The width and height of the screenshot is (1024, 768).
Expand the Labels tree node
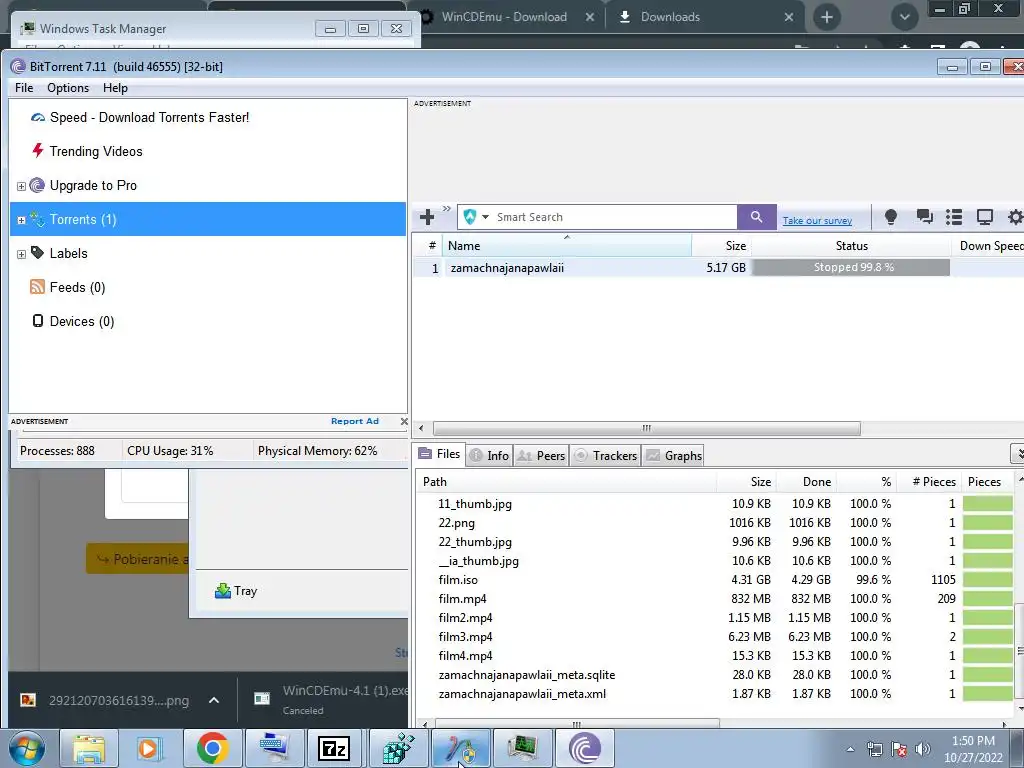point(21,254)
